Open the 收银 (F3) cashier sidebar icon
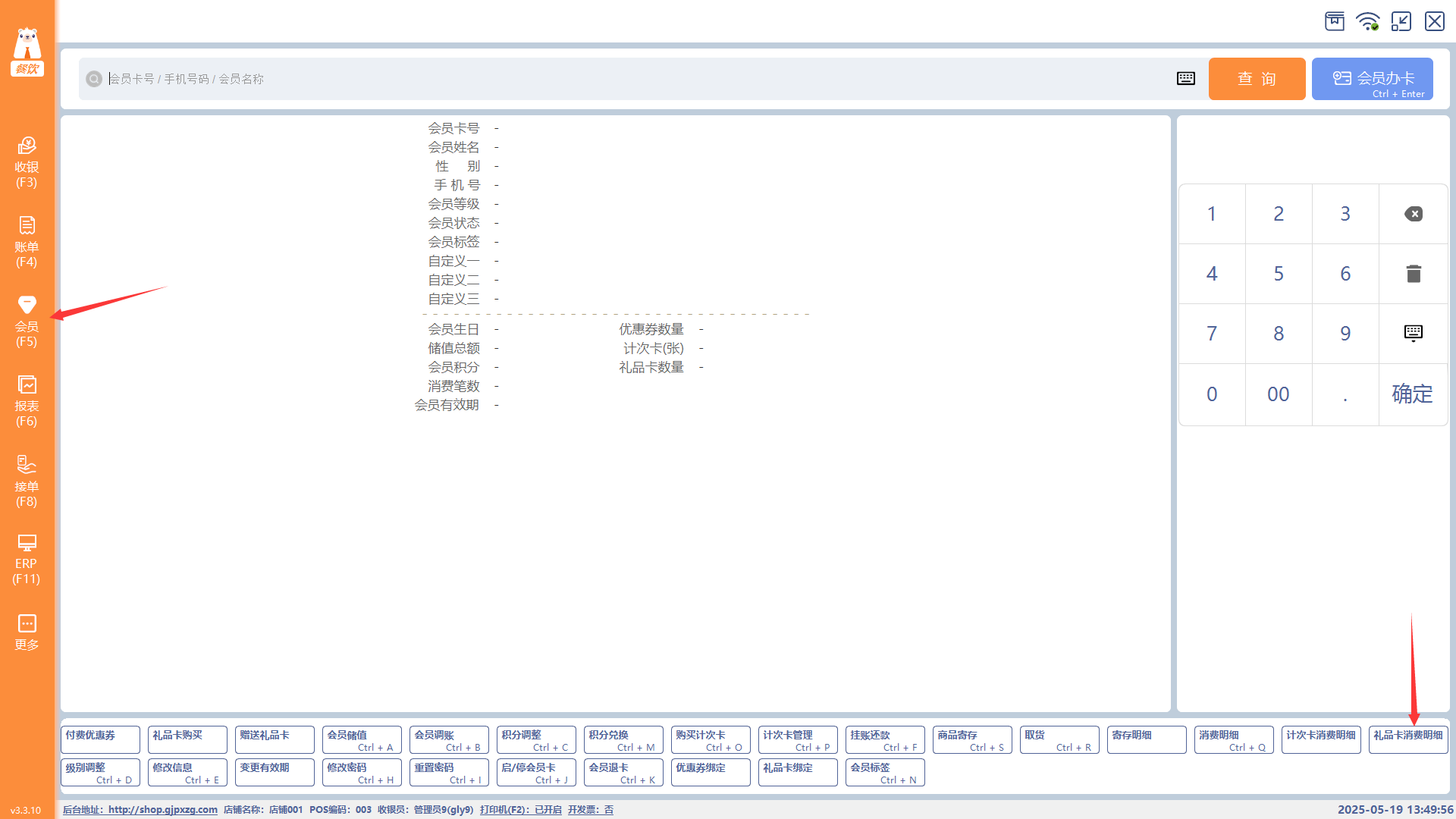1456x819 pixels. pyautogui.click(x=27, y=162)
